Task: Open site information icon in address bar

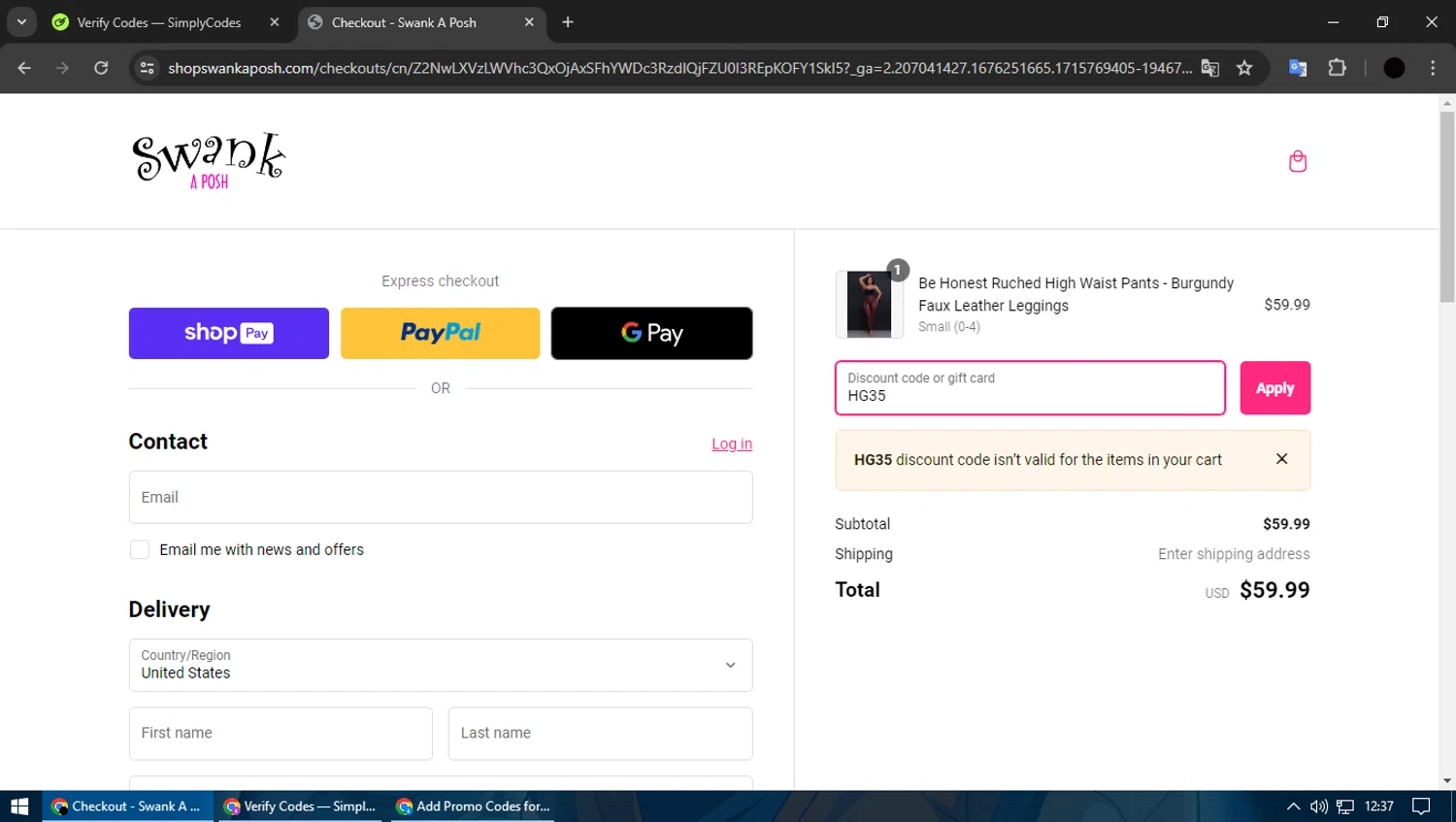Action: [148, 68]
